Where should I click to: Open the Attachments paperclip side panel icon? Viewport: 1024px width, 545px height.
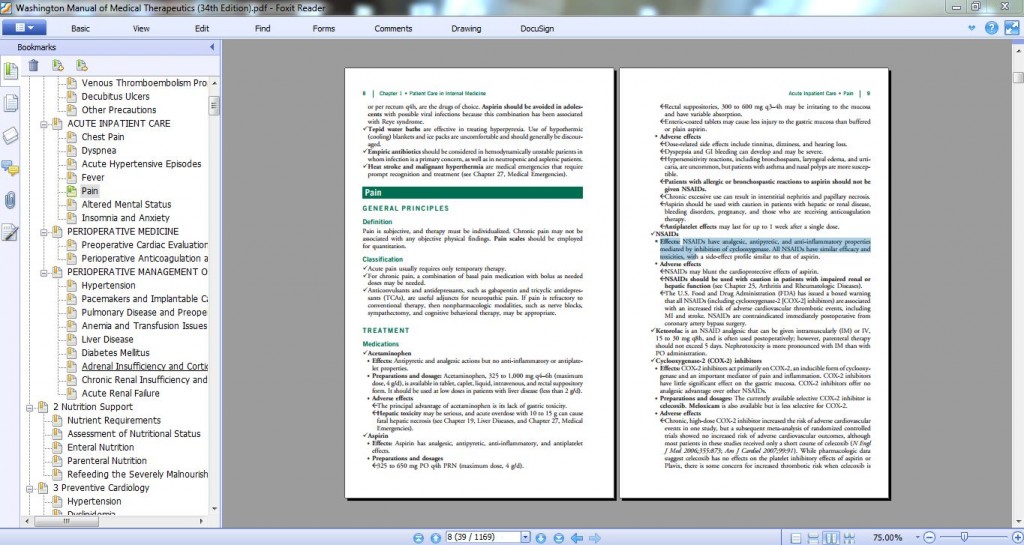click(10, 200)
